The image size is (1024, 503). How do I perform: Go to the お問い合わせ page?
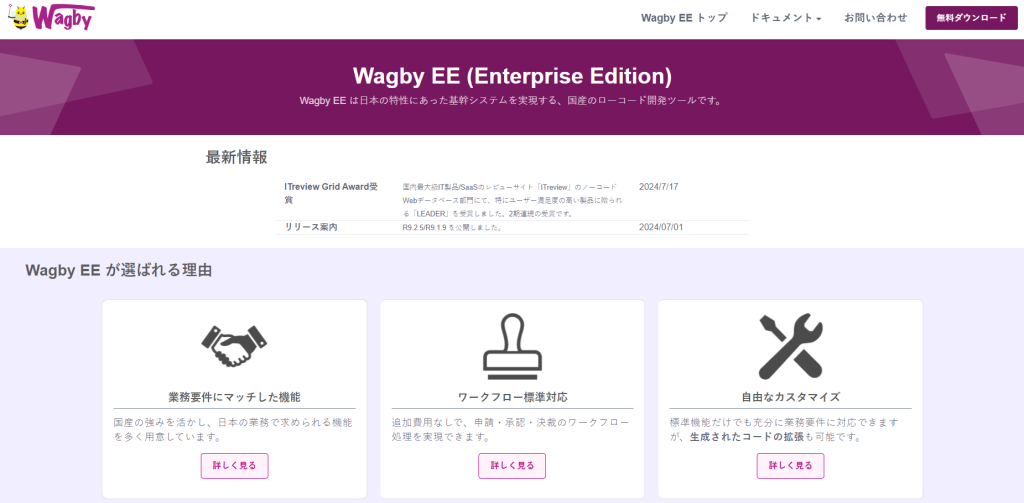pos(875,18)
